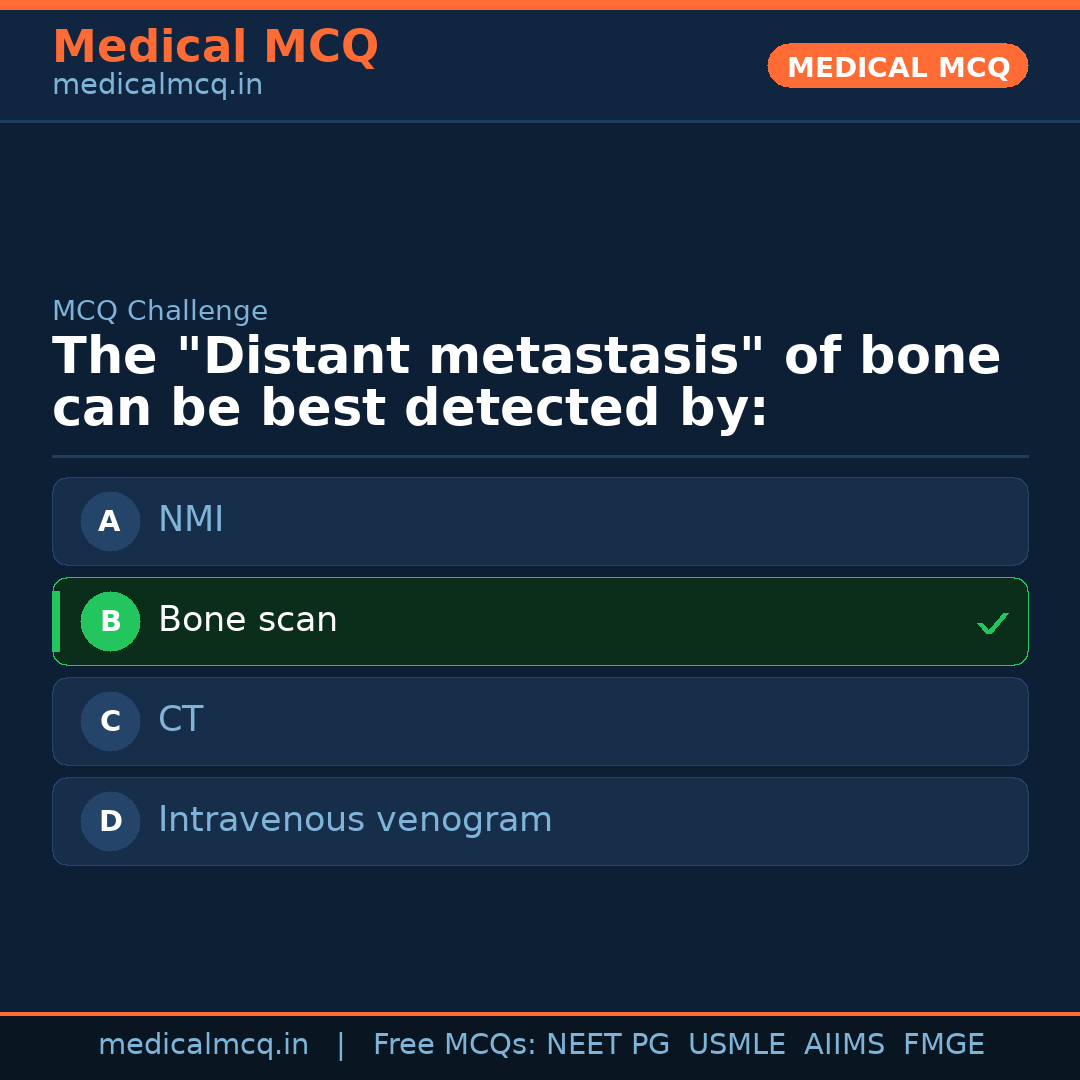Click the orange MEDICAL MCQ badge
The height and width of the screenshot is (1080, 1080).
point(897,66)
